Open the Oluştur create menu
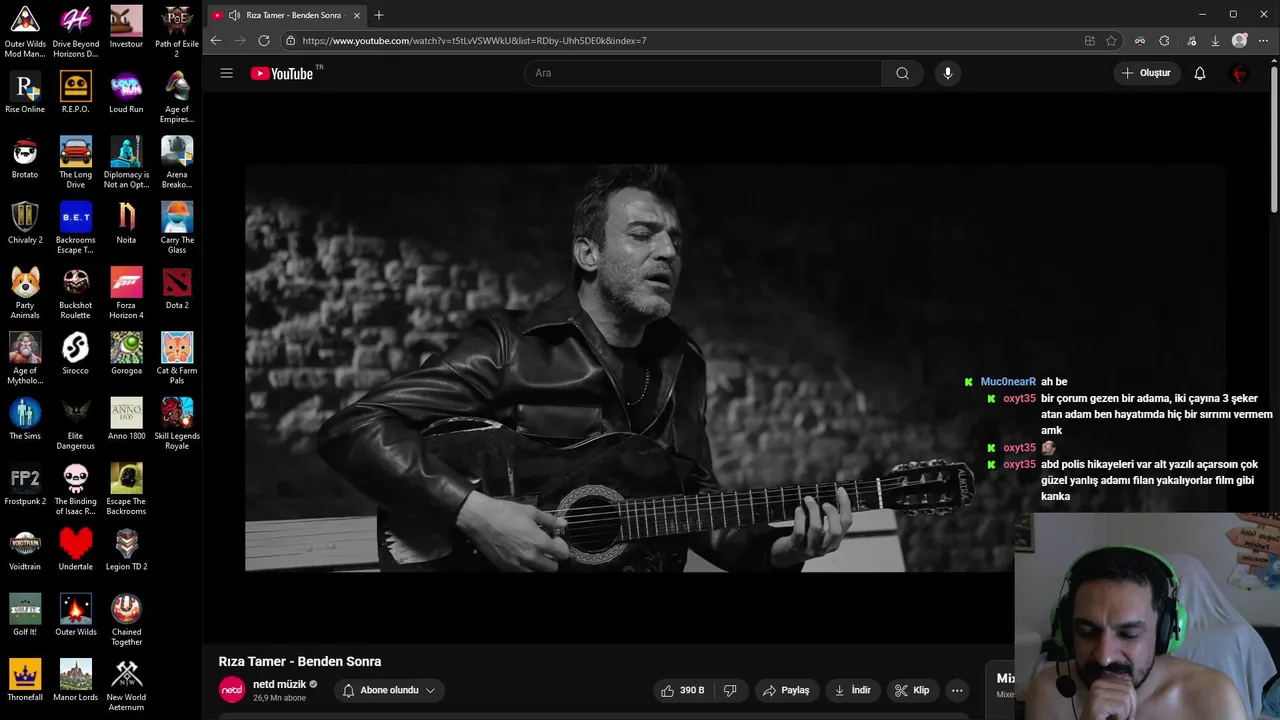Image resolution: width=1280 pixels, height=720 pixels. (1146, 73)
